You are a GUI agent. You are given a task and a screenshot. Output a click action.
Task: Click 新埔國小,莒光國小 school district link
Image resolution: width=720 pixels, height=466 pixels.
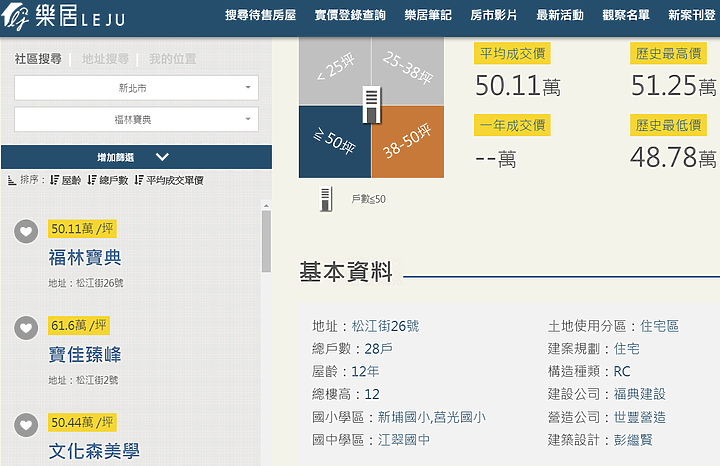click(432, 417)
